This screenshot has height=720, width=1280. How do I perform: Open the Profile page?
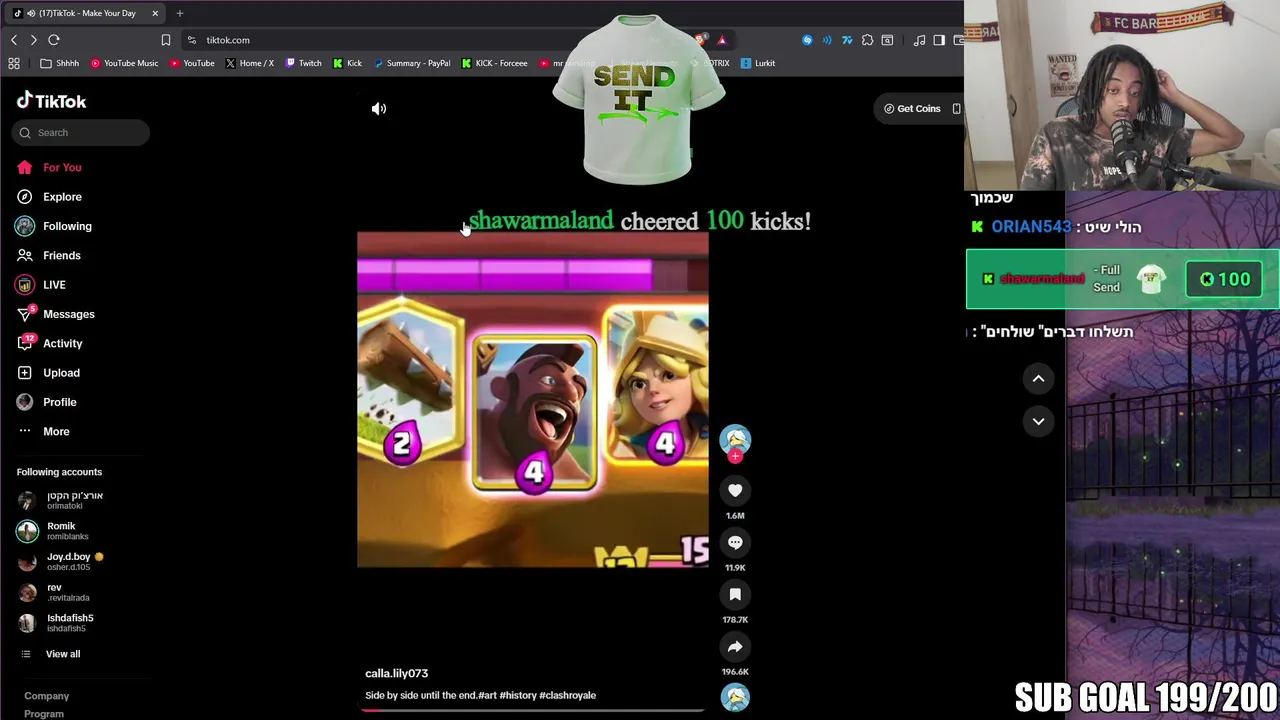[x=59, y=402]
